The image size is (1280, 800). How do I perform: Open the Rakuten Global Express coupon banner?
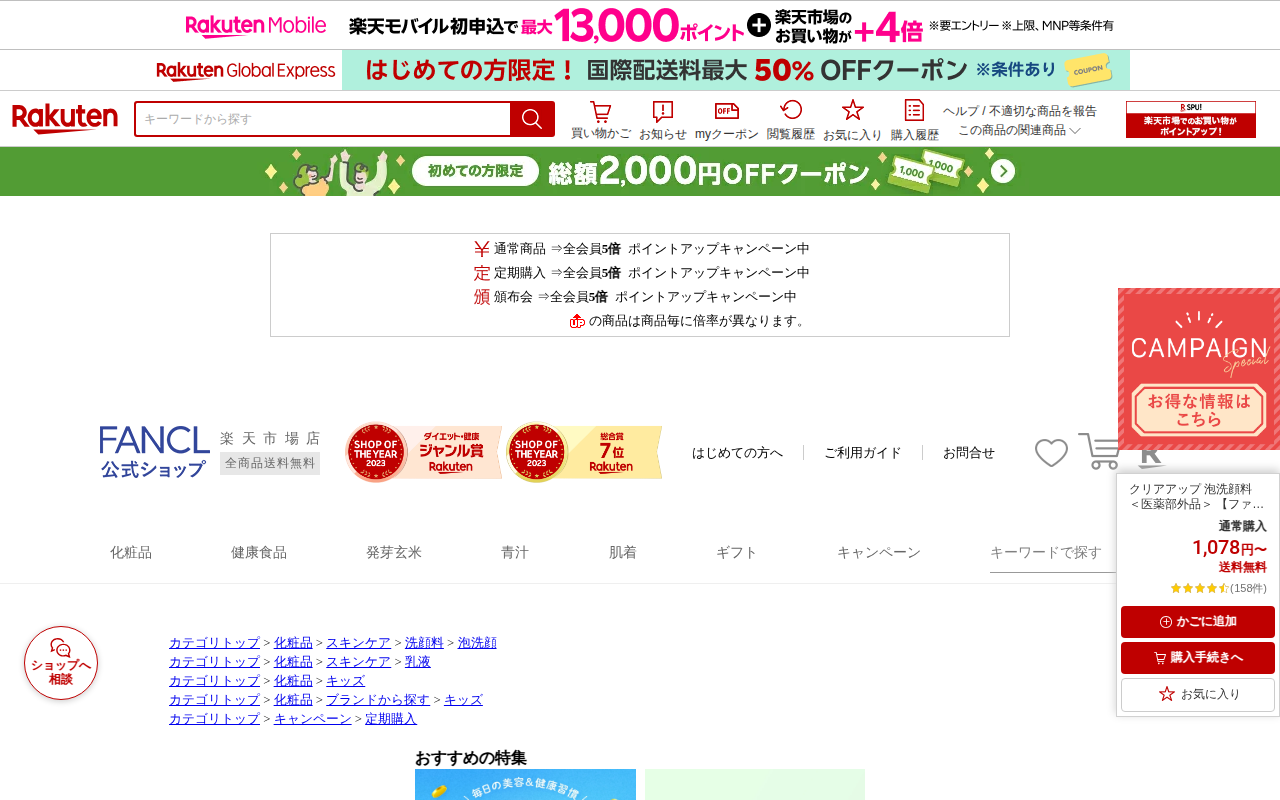(x=640, y=70)
